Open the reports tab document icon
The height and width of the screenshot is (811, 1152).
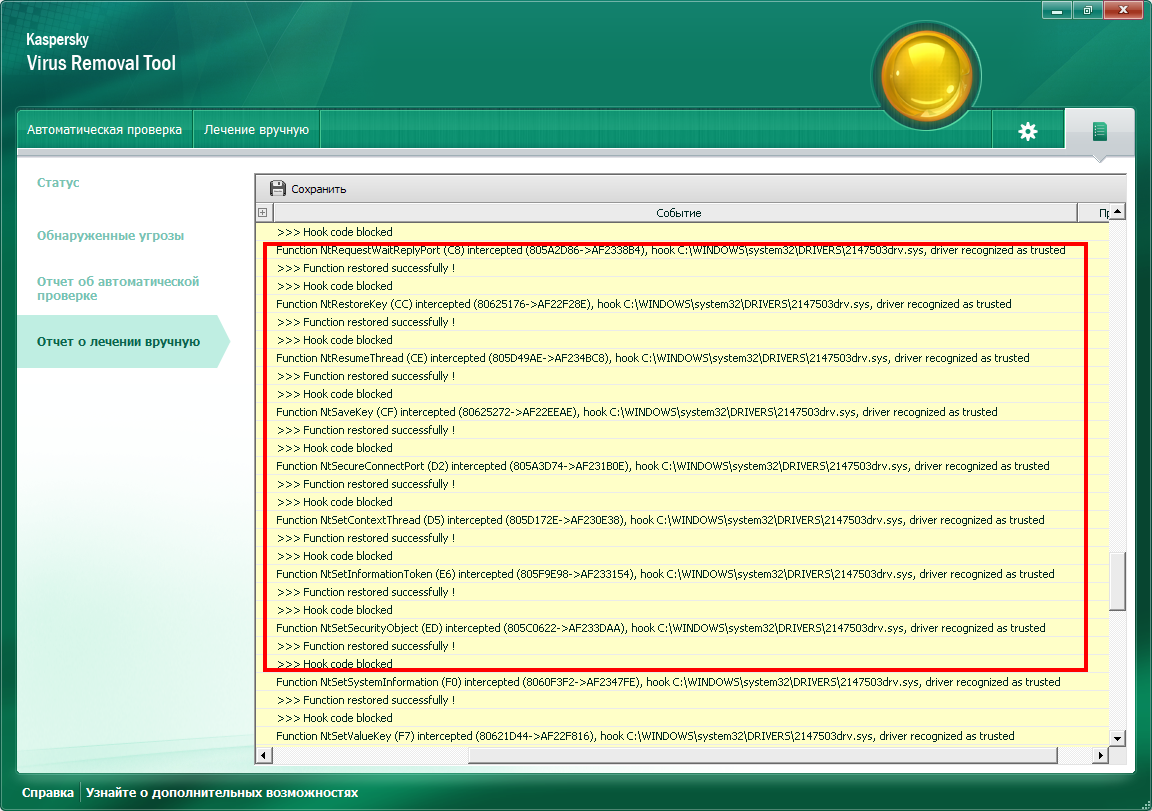pos(1099,131)
